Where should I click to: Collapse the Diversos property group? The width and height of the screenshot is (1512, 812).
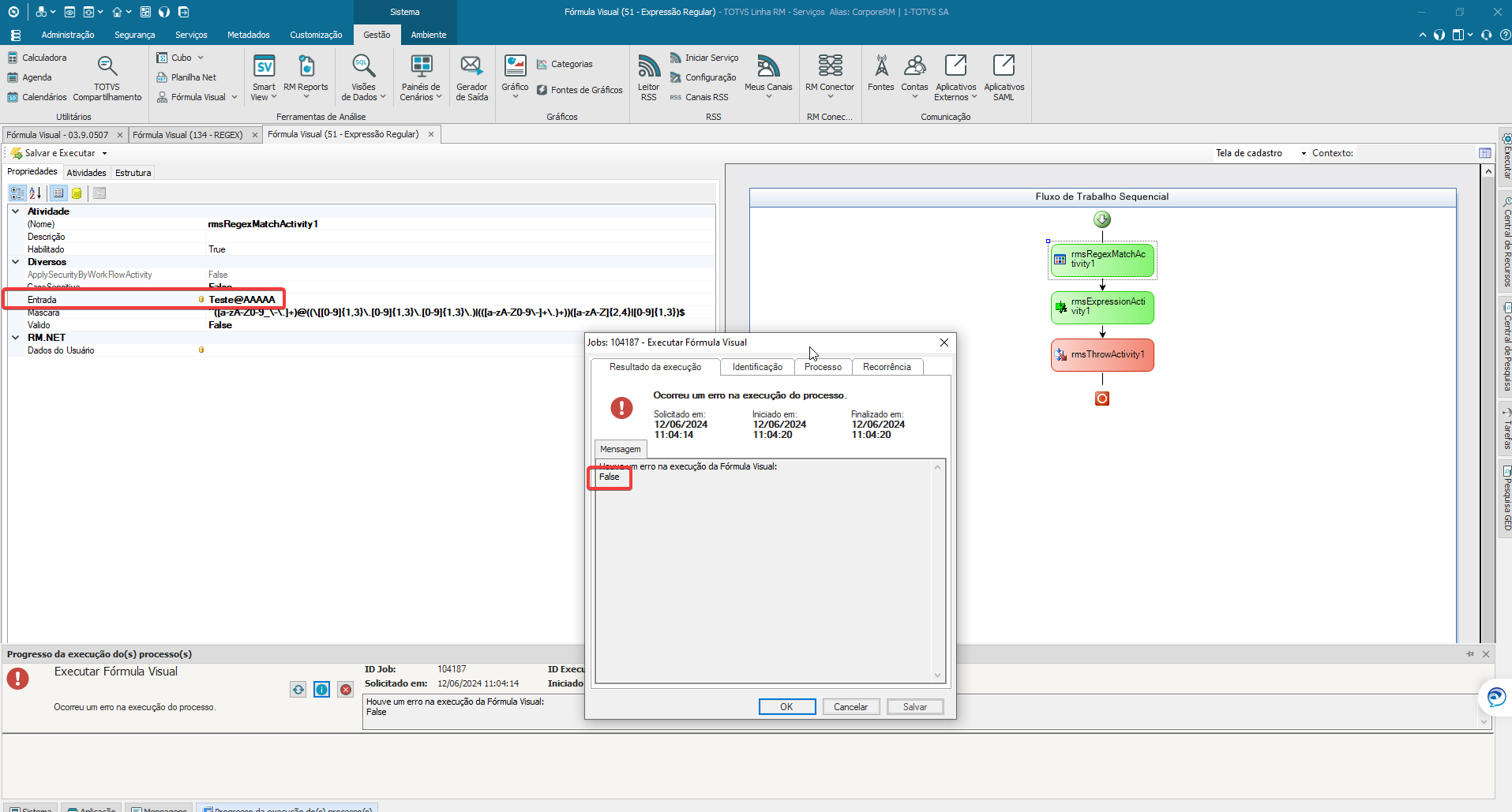coord(15,262)
